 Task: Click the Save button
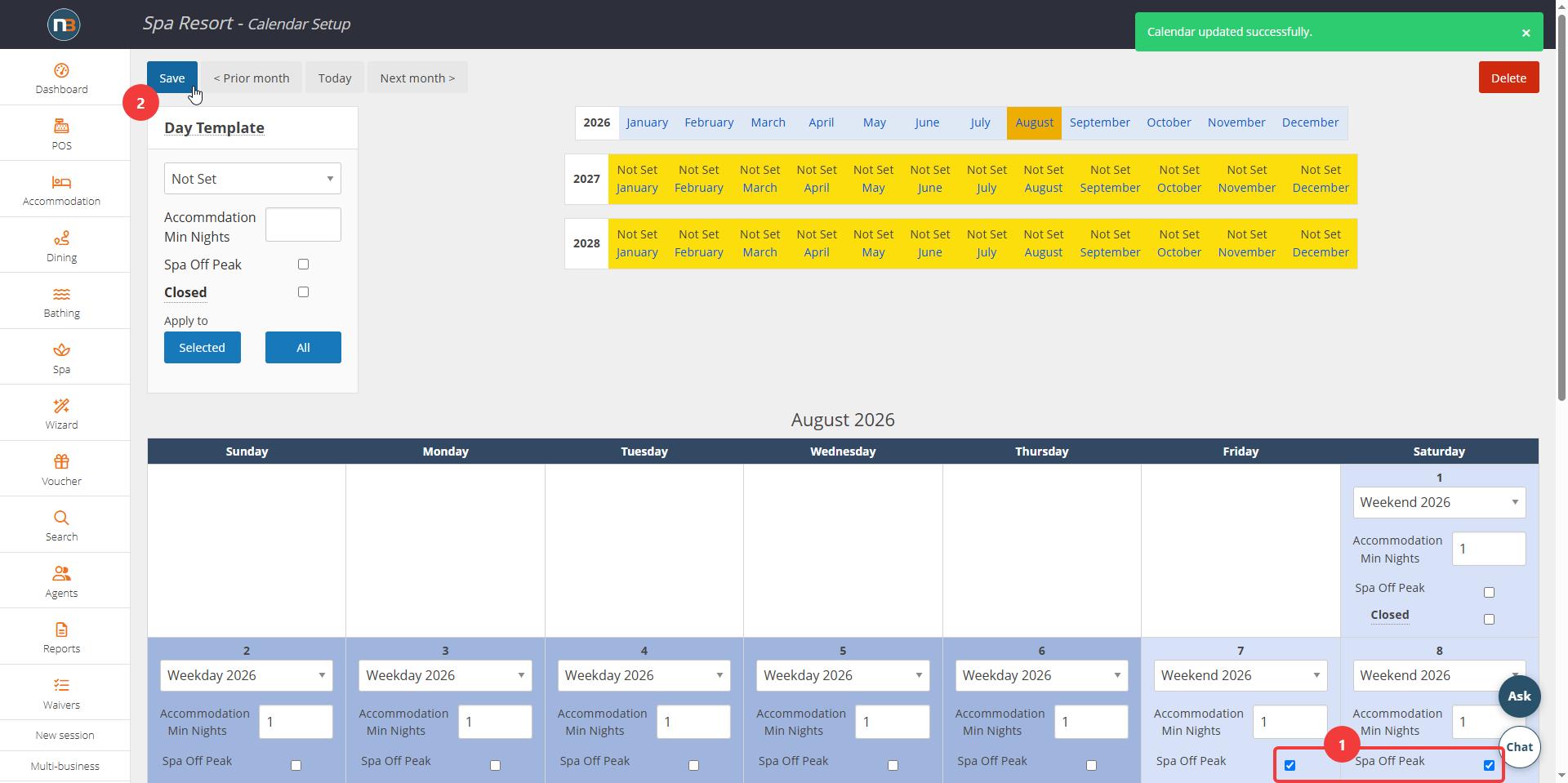(171, 78)
